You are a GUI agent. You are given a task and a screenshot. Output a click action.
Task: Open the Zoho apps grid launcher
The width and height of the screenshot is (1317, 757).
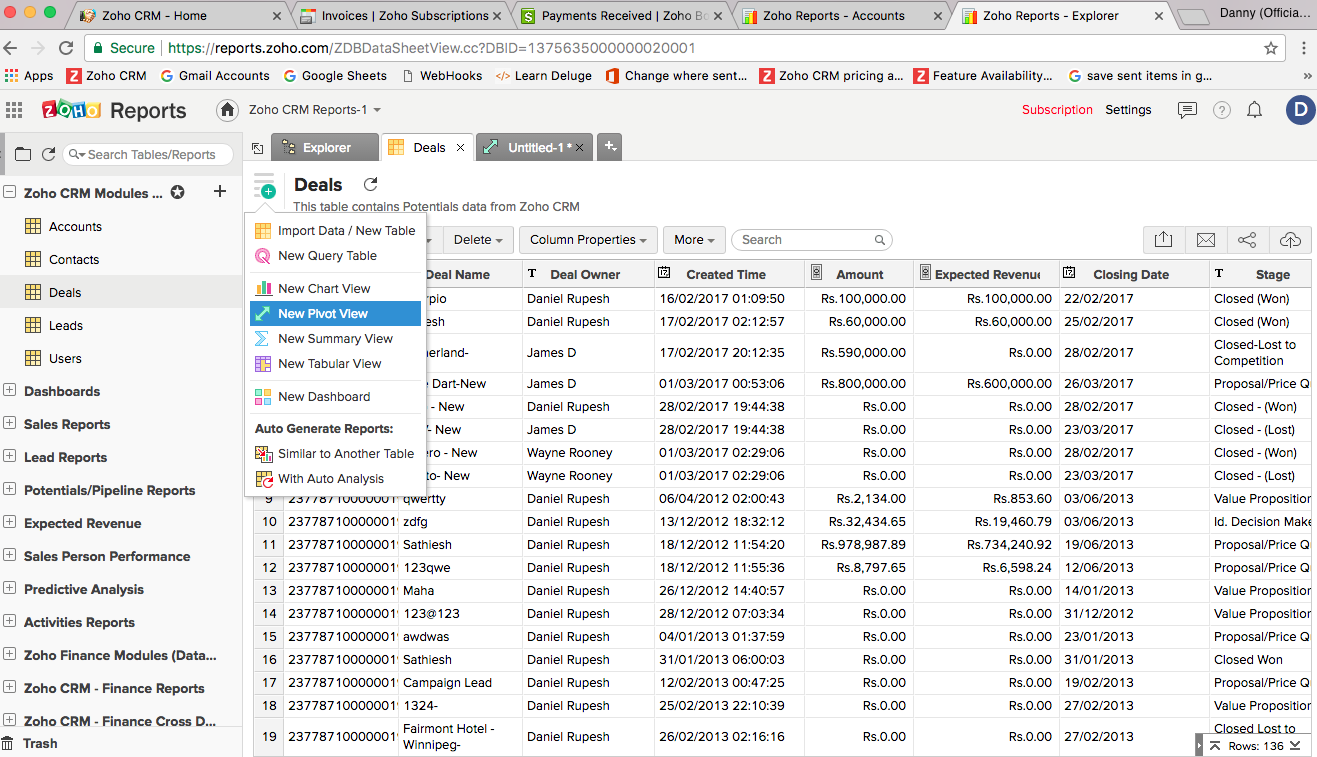[x=14, y=110]
